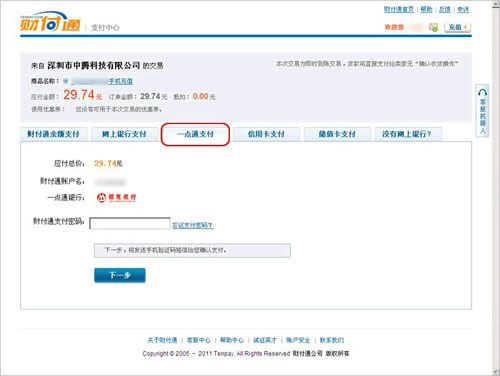The height and width of the screenshot is (376, 500).
Task: Switch to the 网上银行支付 tab
Action: (x=124, y=134)
